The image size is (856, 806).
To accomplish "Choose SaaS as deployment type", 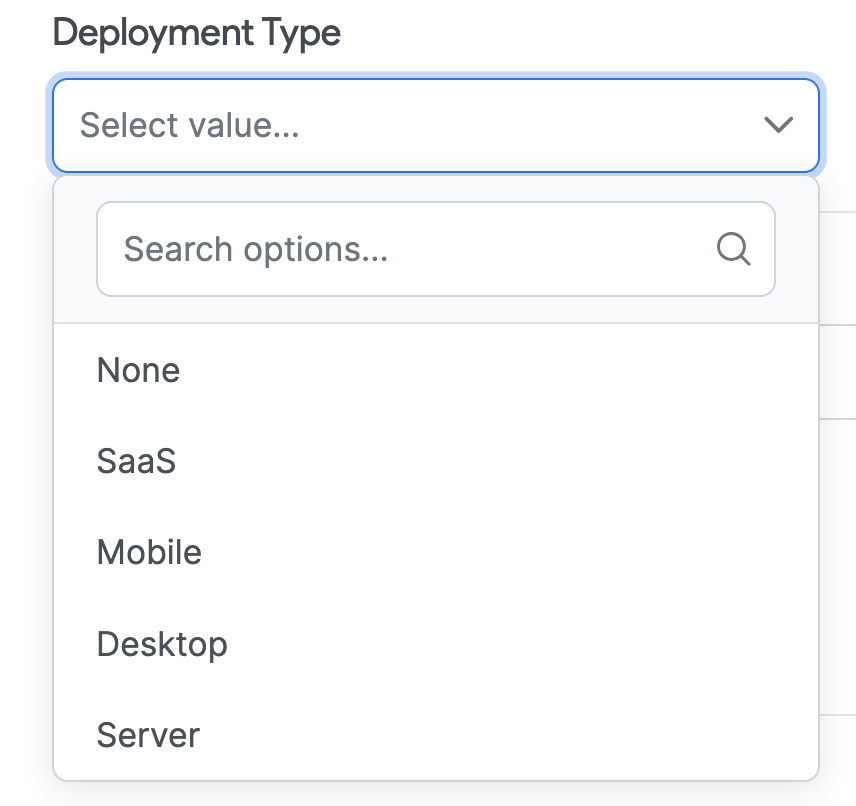I will pyautogui.click(x=136, y=461).
